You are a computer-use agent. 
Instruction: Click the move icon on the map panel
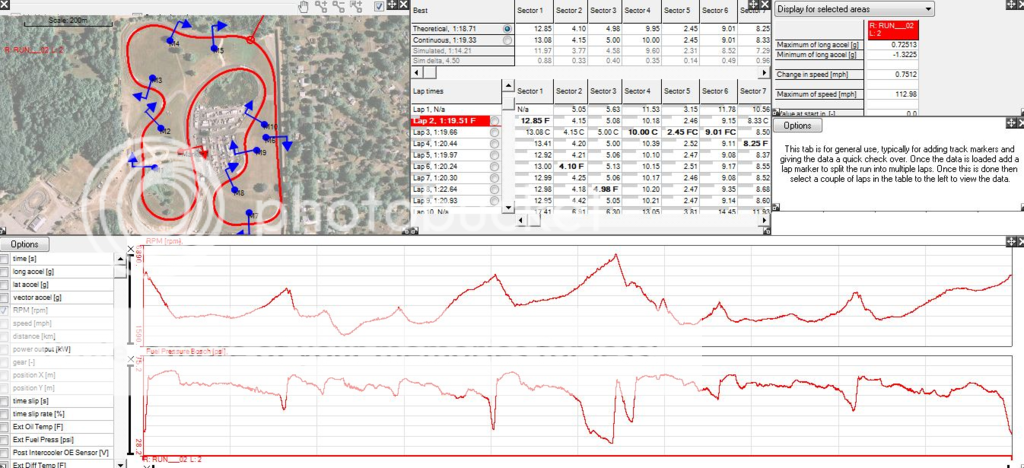point(393,6)
